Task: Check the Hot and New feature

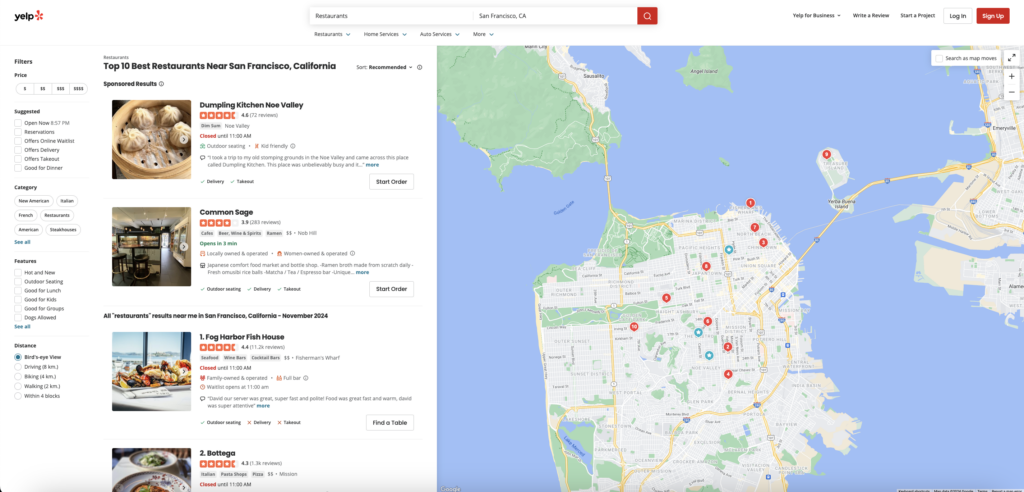Action: [18, 272]
